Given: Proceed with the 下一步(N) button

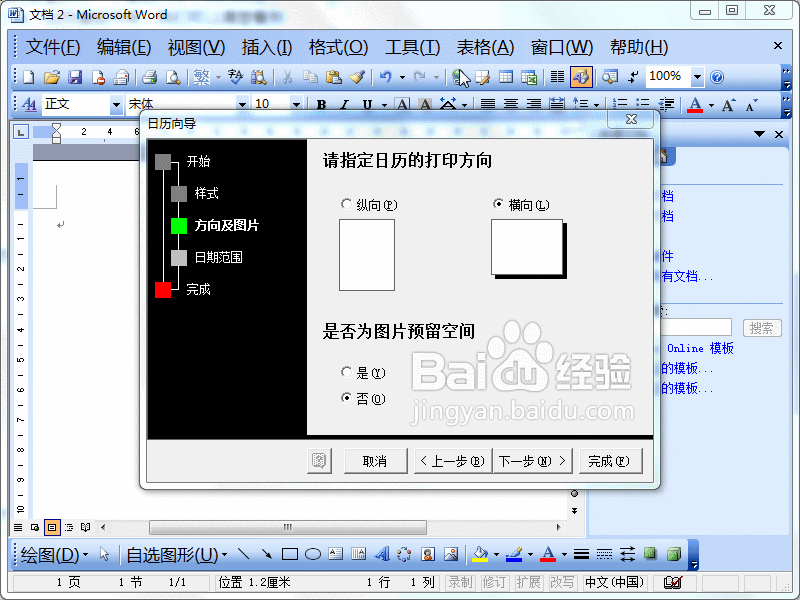Looking at the screenshot, I should pyautogui.click(x=533, y=461).
